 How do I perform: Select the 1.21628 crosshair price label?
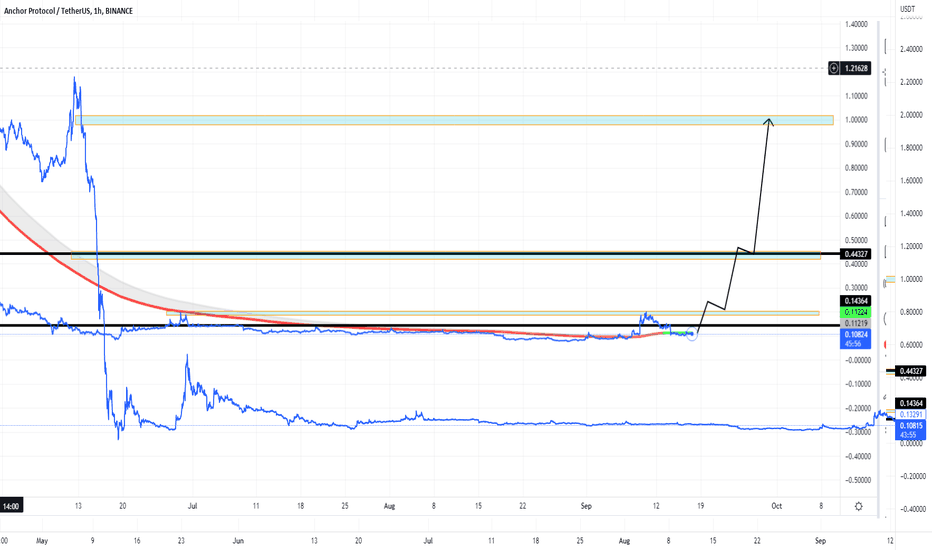point(856,68)
